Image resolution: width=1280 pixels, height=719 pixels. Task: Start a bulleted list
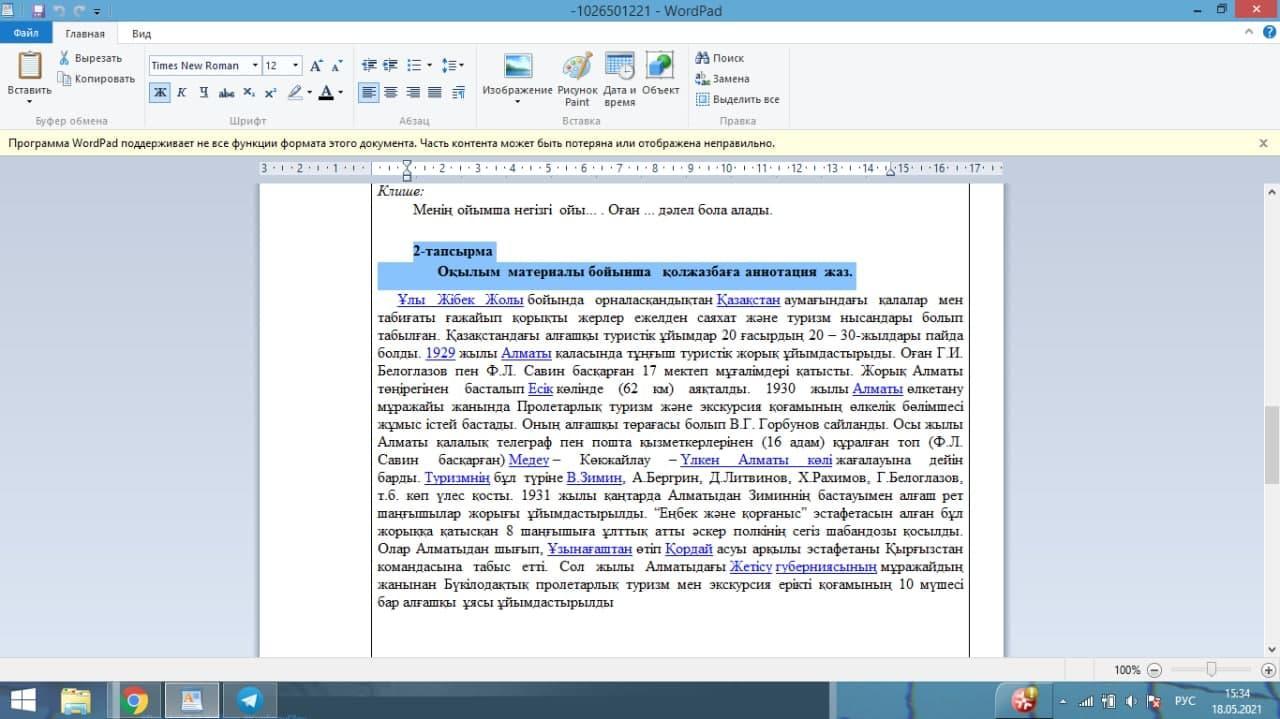(x=414, y=65)
